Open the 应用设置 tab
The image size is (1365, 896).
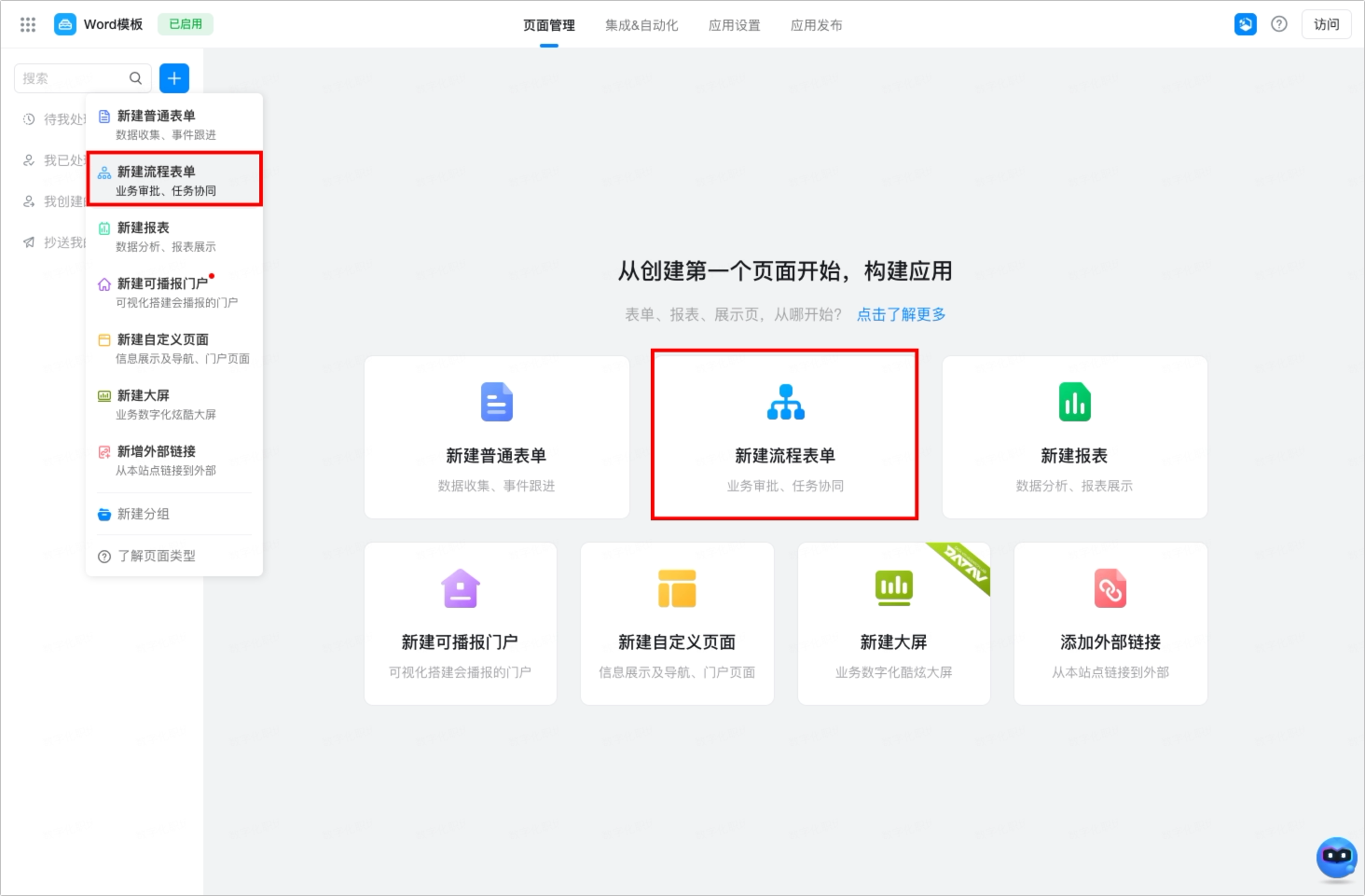(x=735, y=25)
